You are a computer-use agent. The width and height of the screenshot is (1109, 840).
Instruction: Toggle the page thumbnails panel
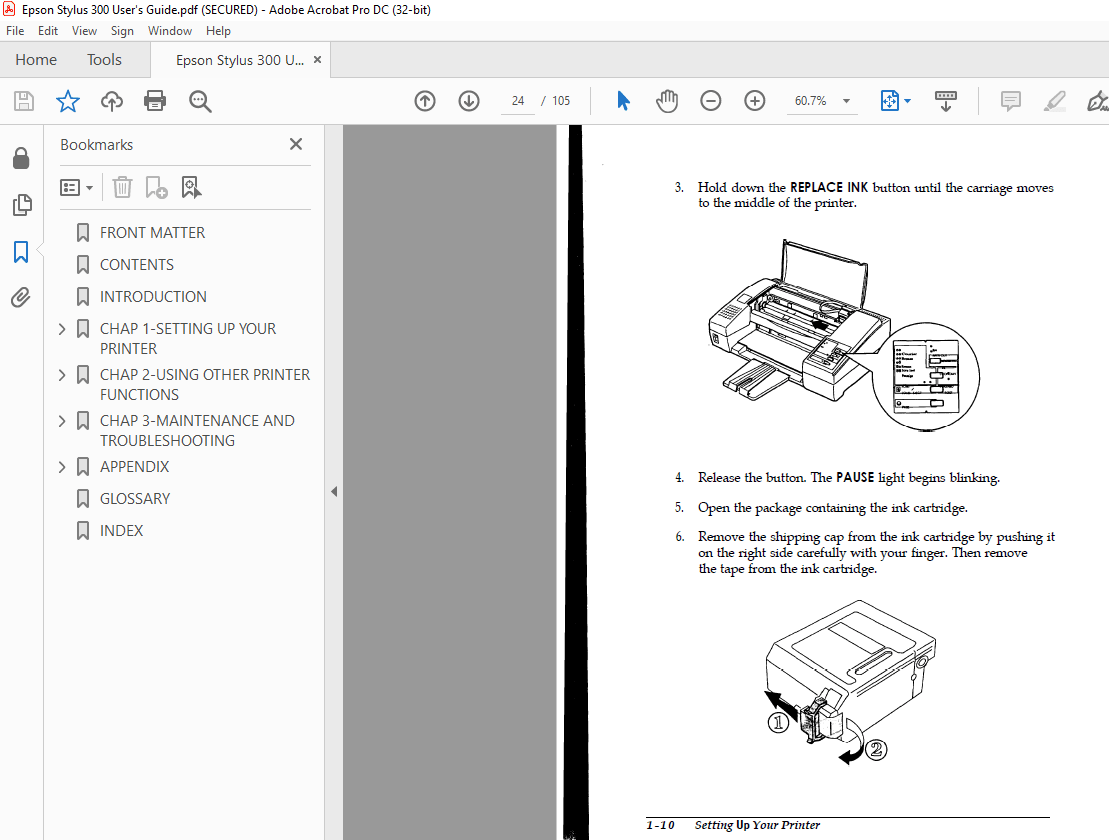pos(21,205)
